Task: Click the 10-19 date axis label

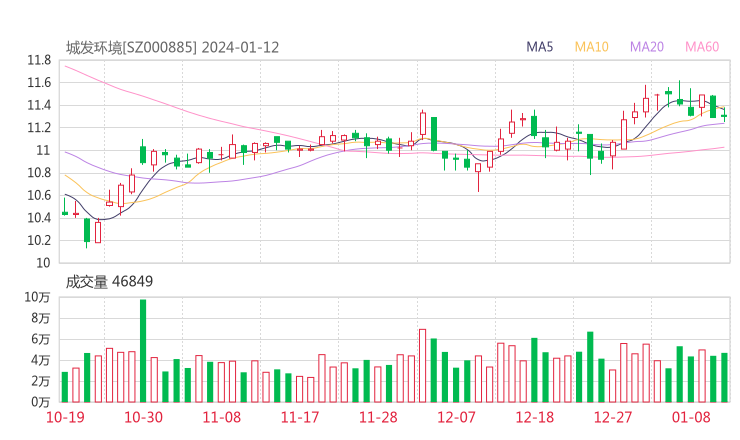Action: 65,417
